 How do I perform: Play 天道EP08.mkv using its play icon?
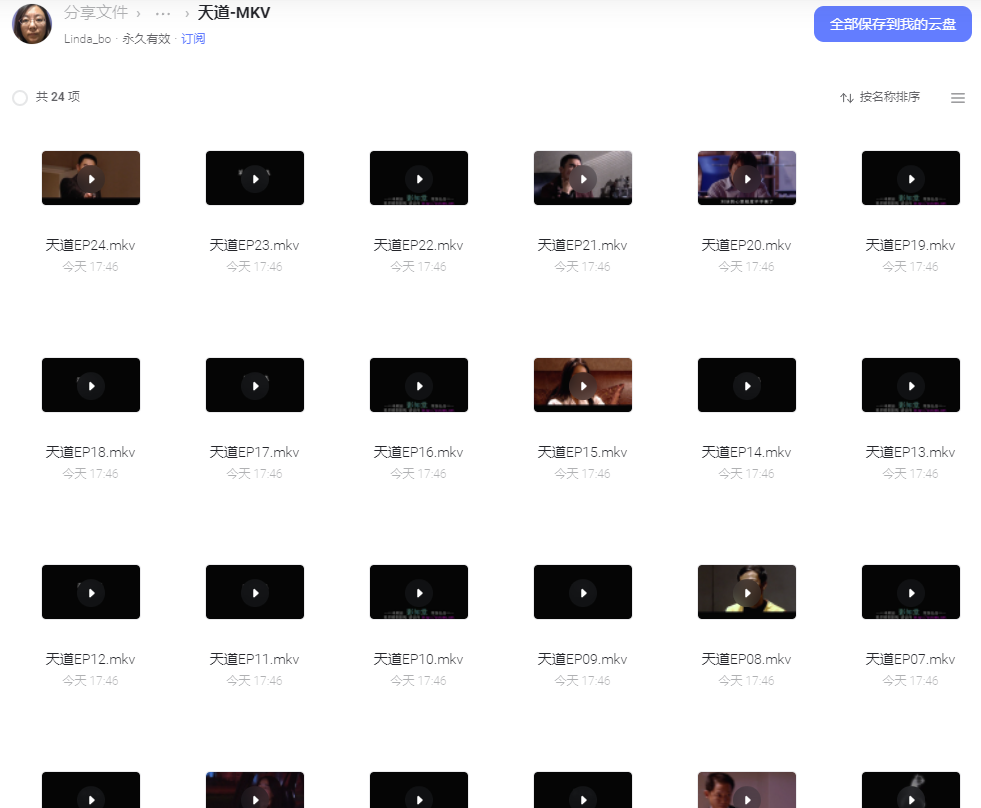pos(747,593)
